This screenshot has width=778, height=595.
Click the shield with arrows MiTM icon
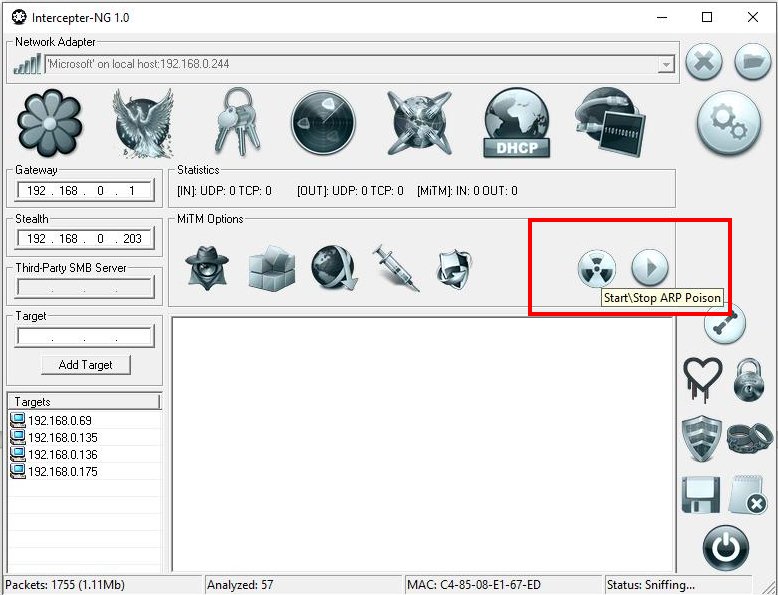click(x=454, y=269)
